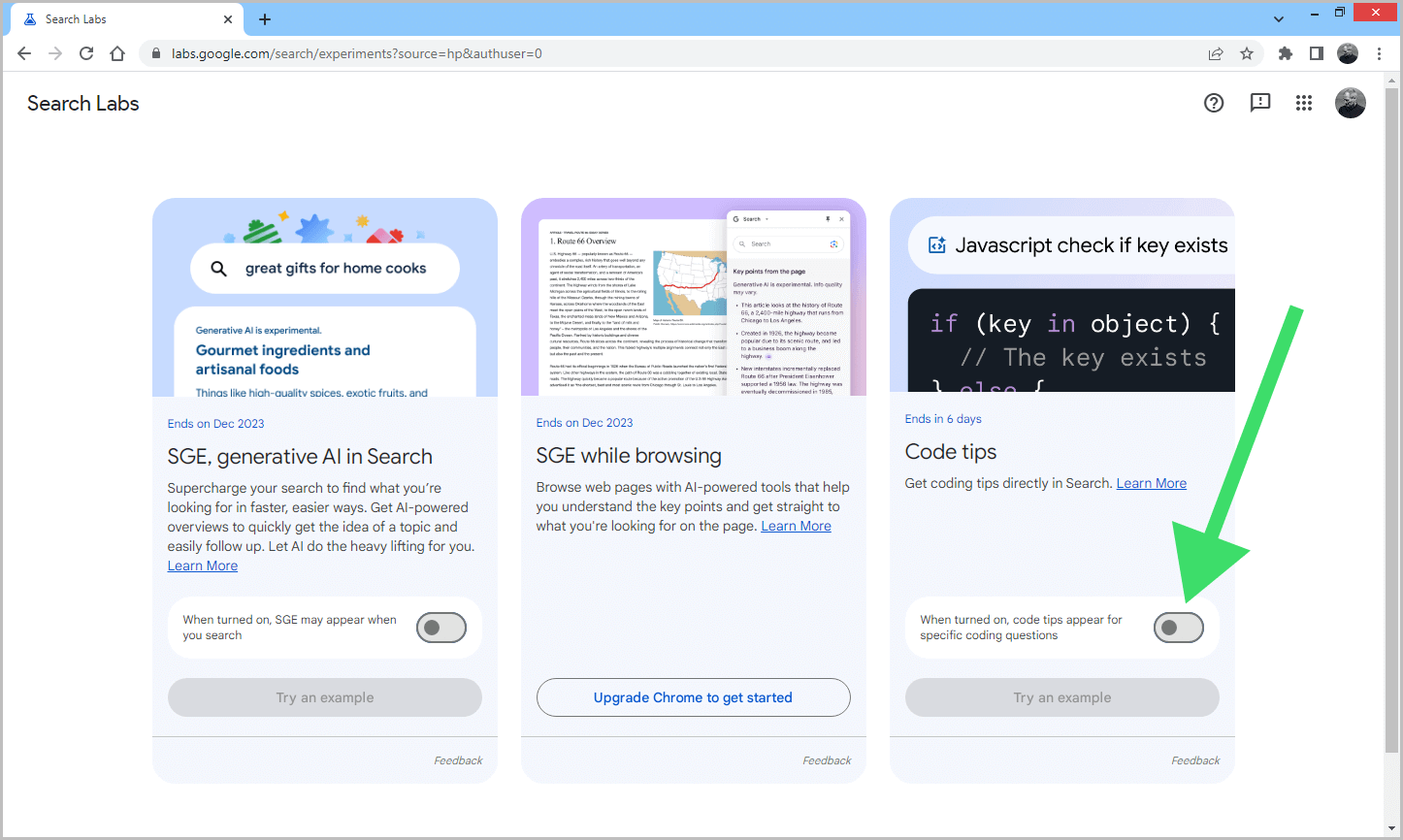
Task: Click the Javascript key exists preview image
Action: 1062,296
